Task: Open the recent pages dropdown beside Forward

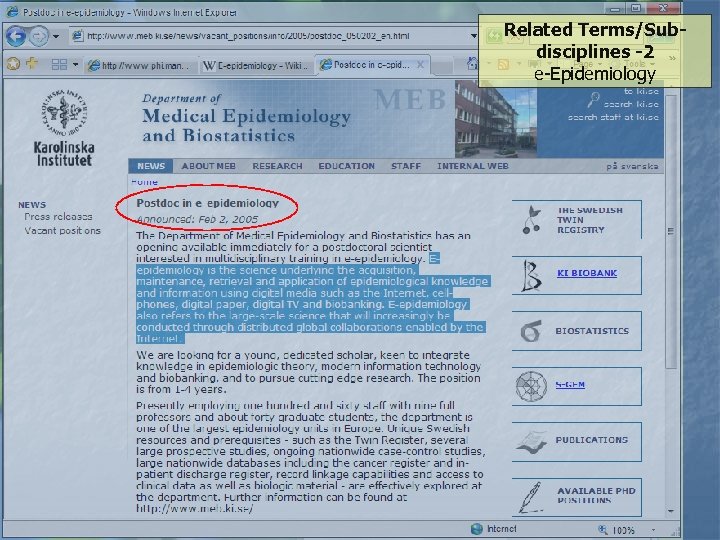Action: pyautogui.click(x=56, y=36)
